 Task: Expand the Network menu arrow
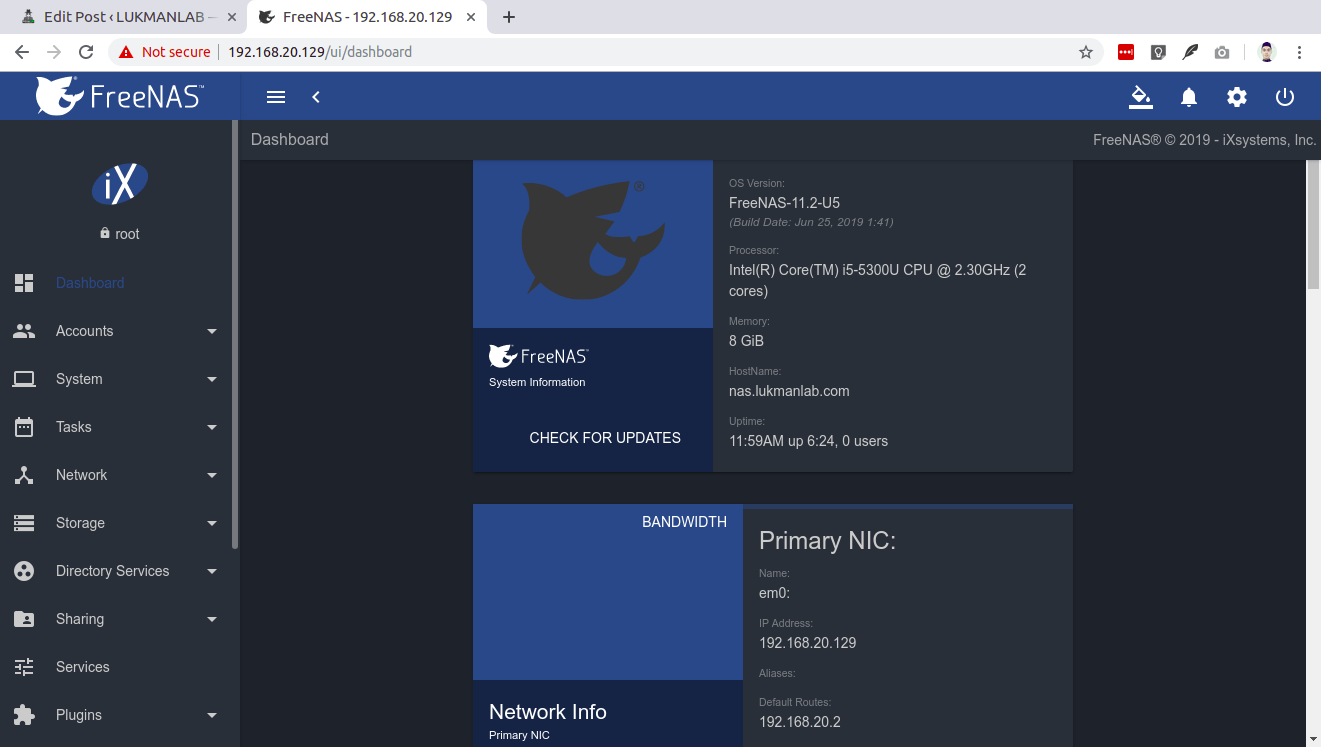point(212,475)
